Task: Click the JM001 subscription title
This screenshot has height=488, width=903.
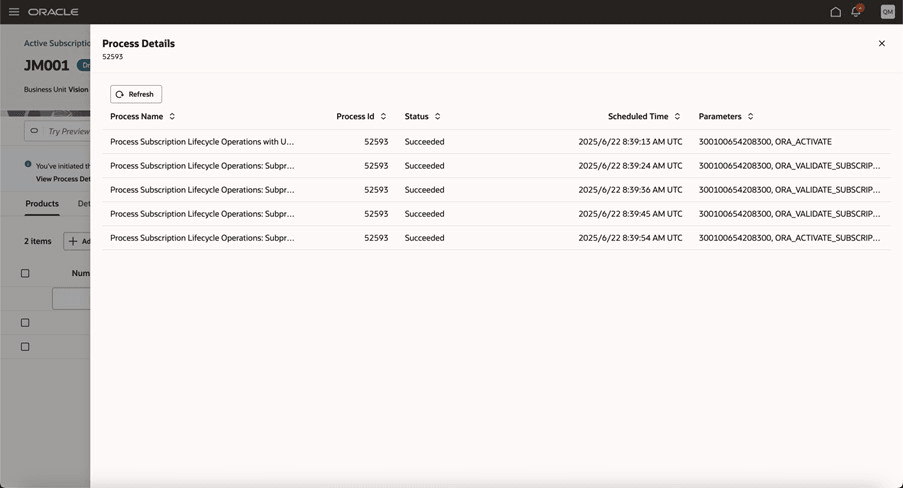Action: (47, 66)
